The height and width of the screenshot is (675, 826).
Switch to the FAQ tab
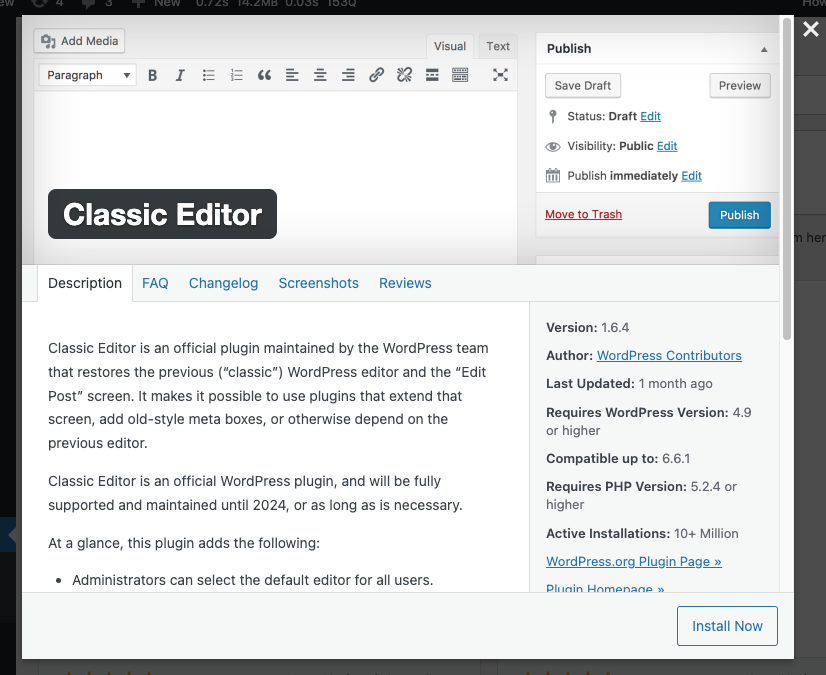pos(155,283)
